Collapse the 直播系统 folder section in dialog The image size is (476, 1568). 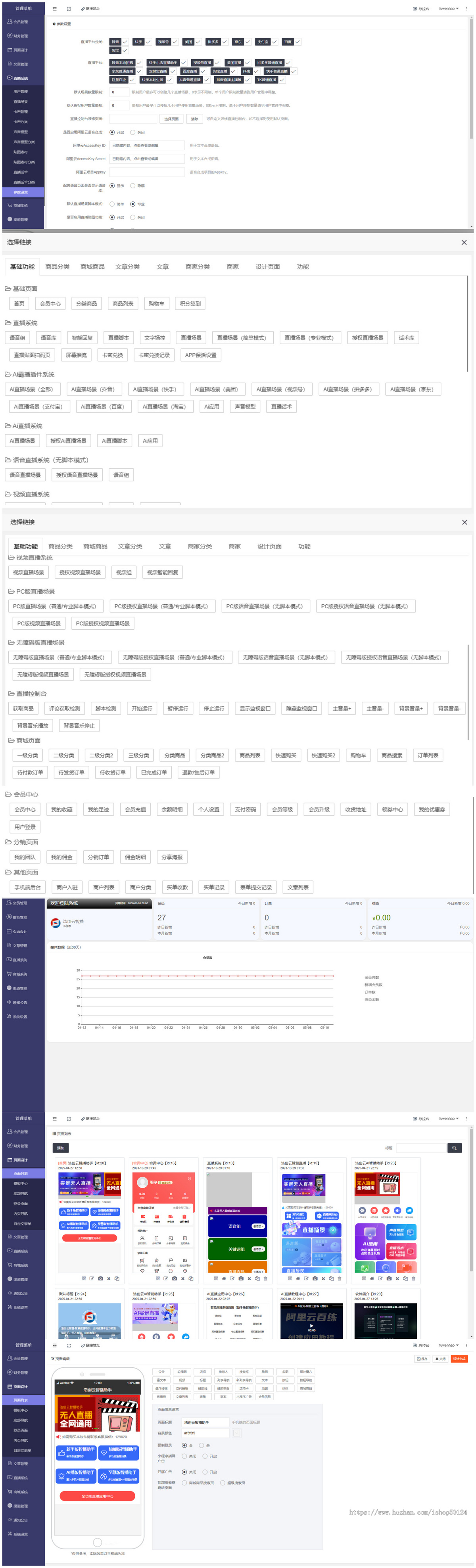coord(8,323)
